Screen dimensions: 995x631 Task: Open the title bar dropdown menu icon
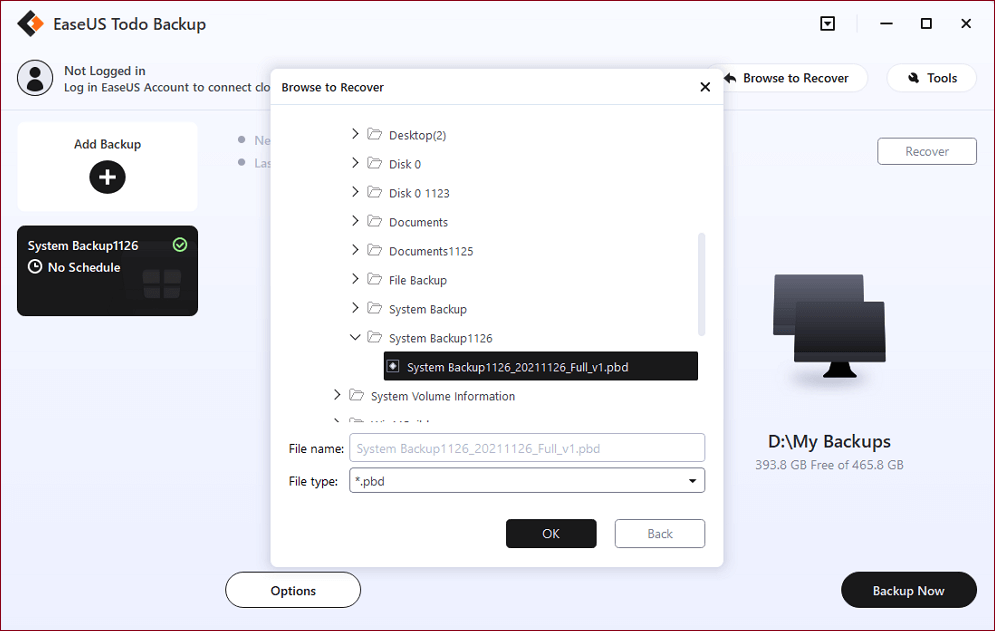pyautogui.click(x=827, y=24)
